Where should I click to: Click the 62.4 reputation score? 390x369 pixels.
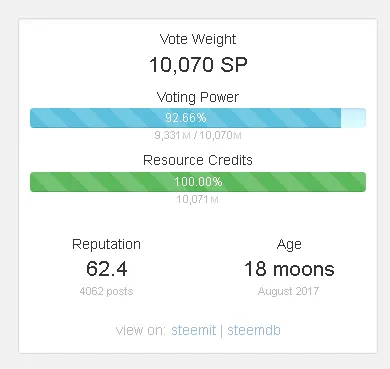[x=107, y=269]
